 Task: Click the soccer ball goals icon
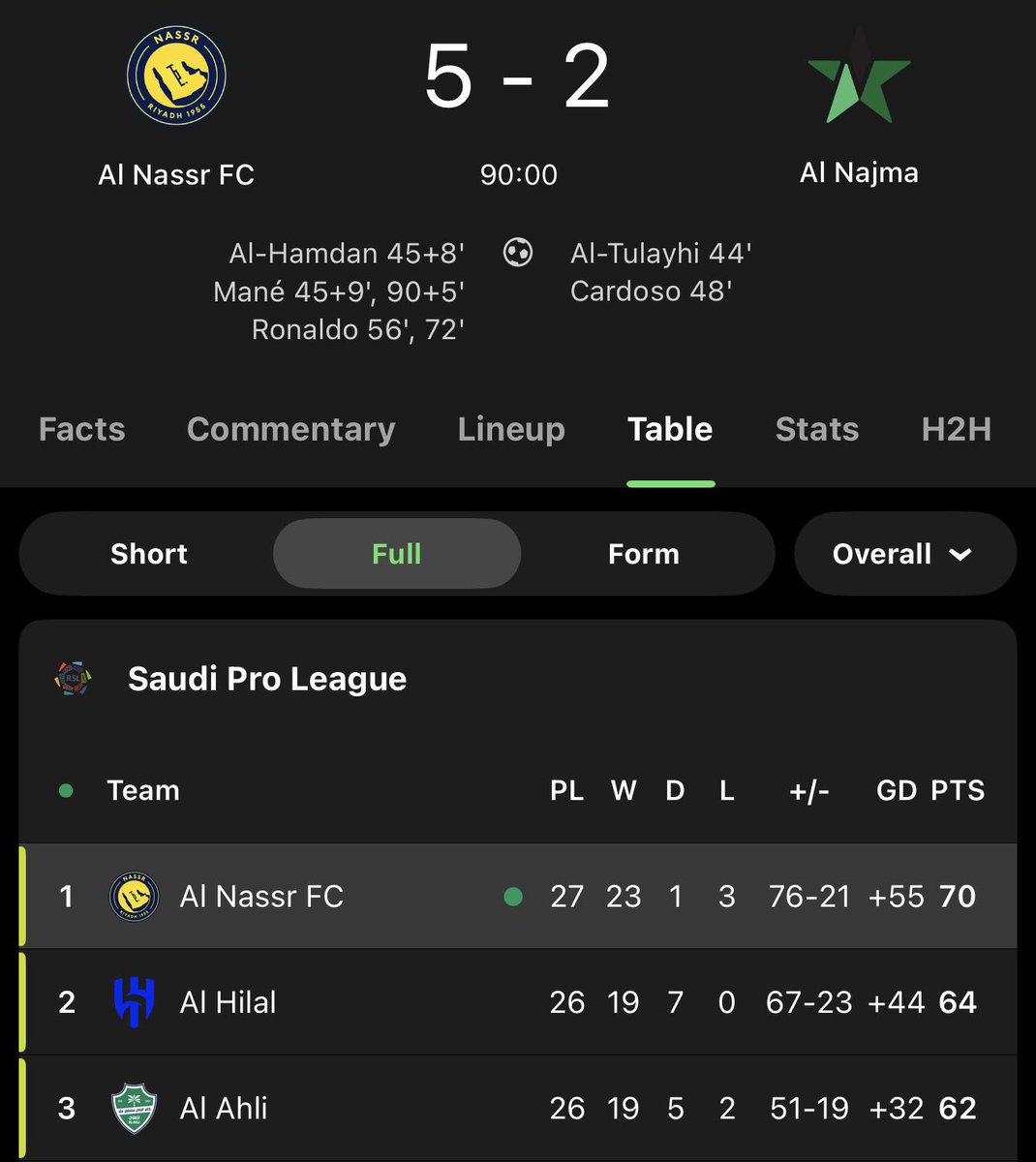point(518,253)
